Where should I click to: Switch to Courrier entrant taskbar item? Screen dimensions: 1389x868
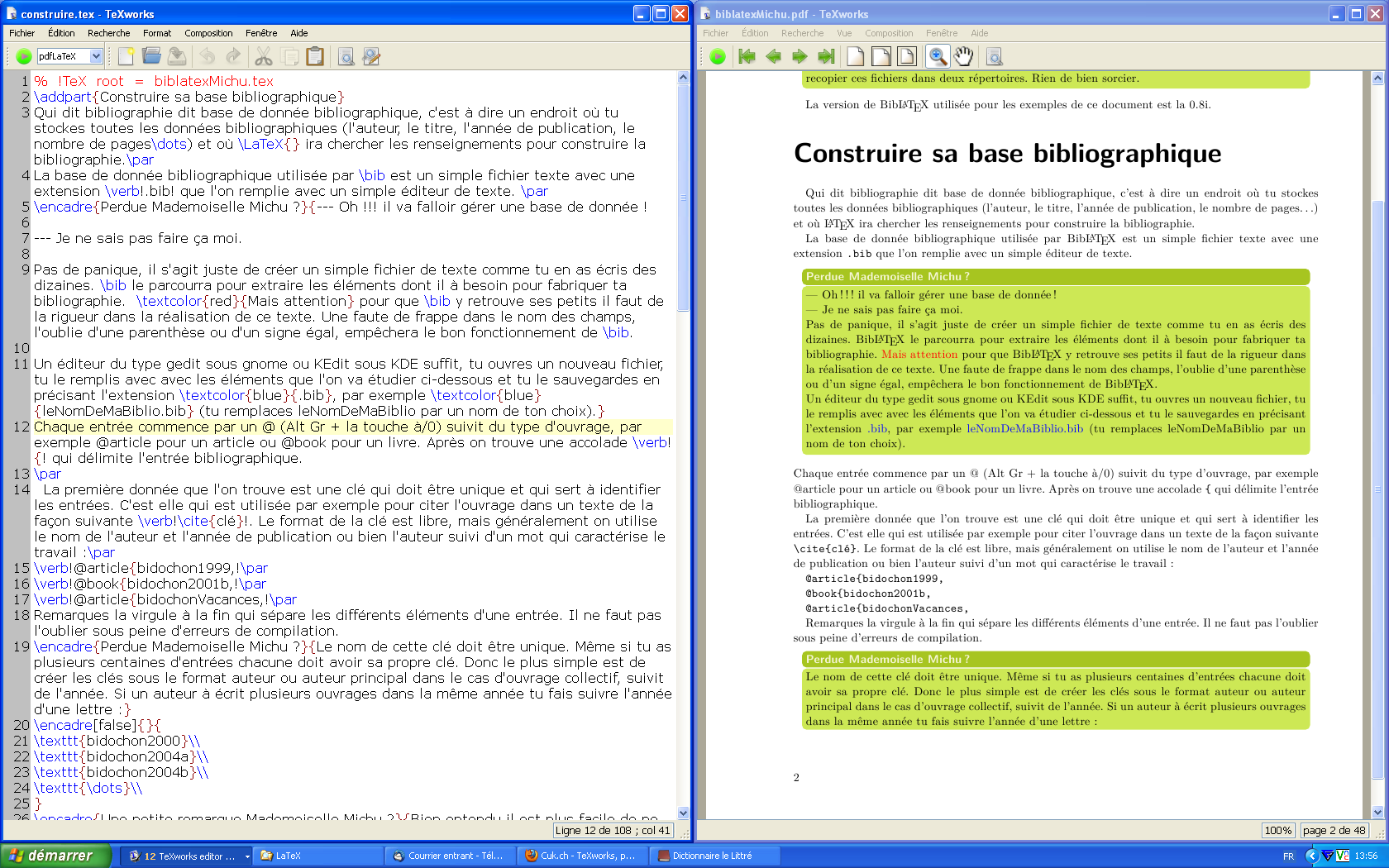(x=451, y=856)
